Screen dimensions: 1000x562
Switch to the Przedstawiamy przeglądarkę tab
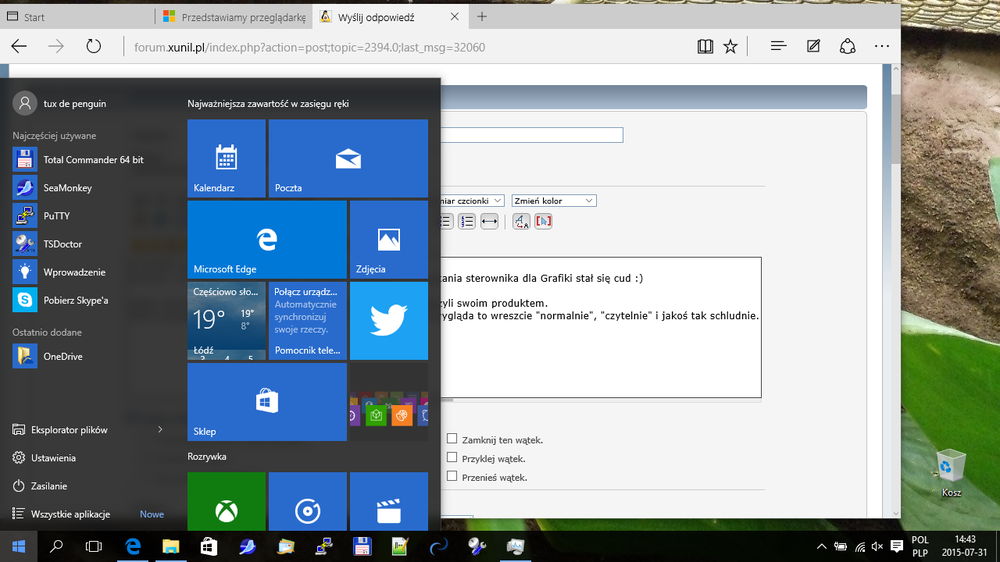(x=234, y=17)
